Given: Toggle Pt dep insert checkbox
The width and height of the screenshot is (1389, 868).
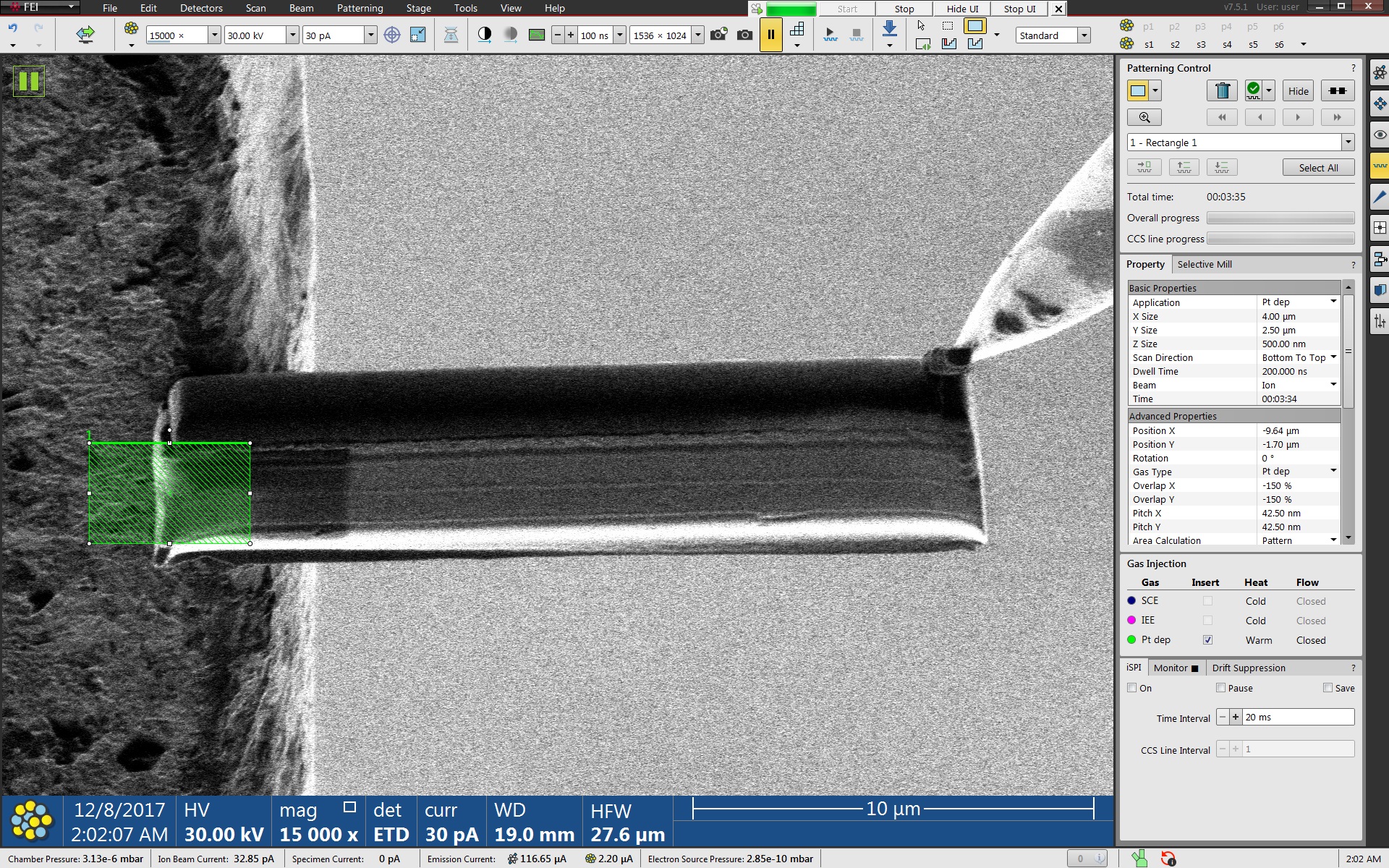Looking at the screenshot, I should (x=1207, y=640).
